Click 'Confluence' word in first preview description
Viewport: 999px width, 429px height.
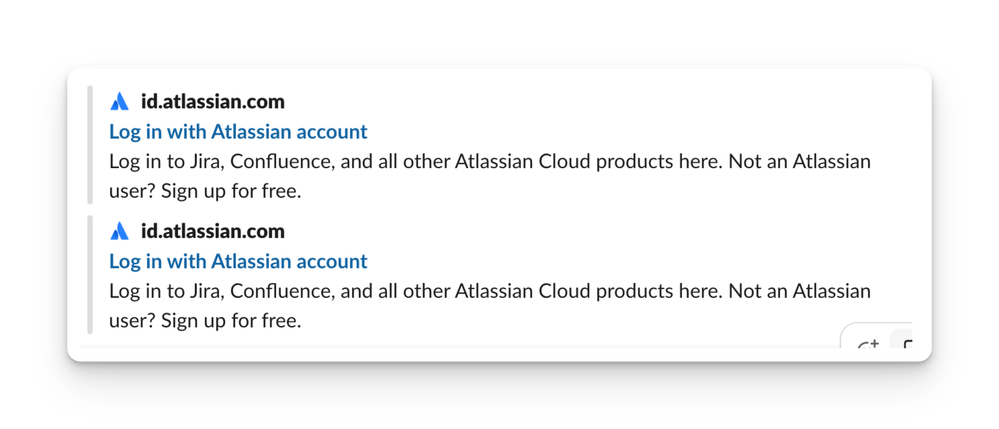(x=282, y=162)
